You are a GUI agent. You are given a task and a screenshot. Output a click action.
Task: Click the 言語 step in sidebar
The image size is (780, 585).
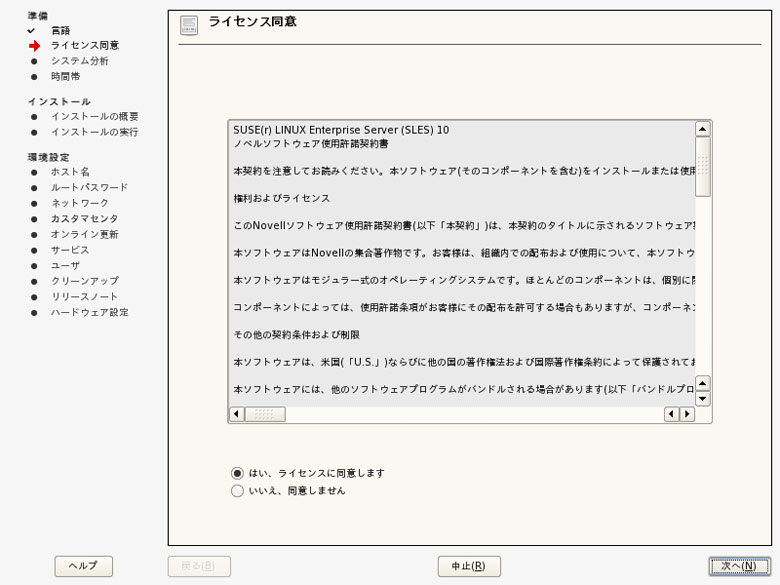(61, 30)
